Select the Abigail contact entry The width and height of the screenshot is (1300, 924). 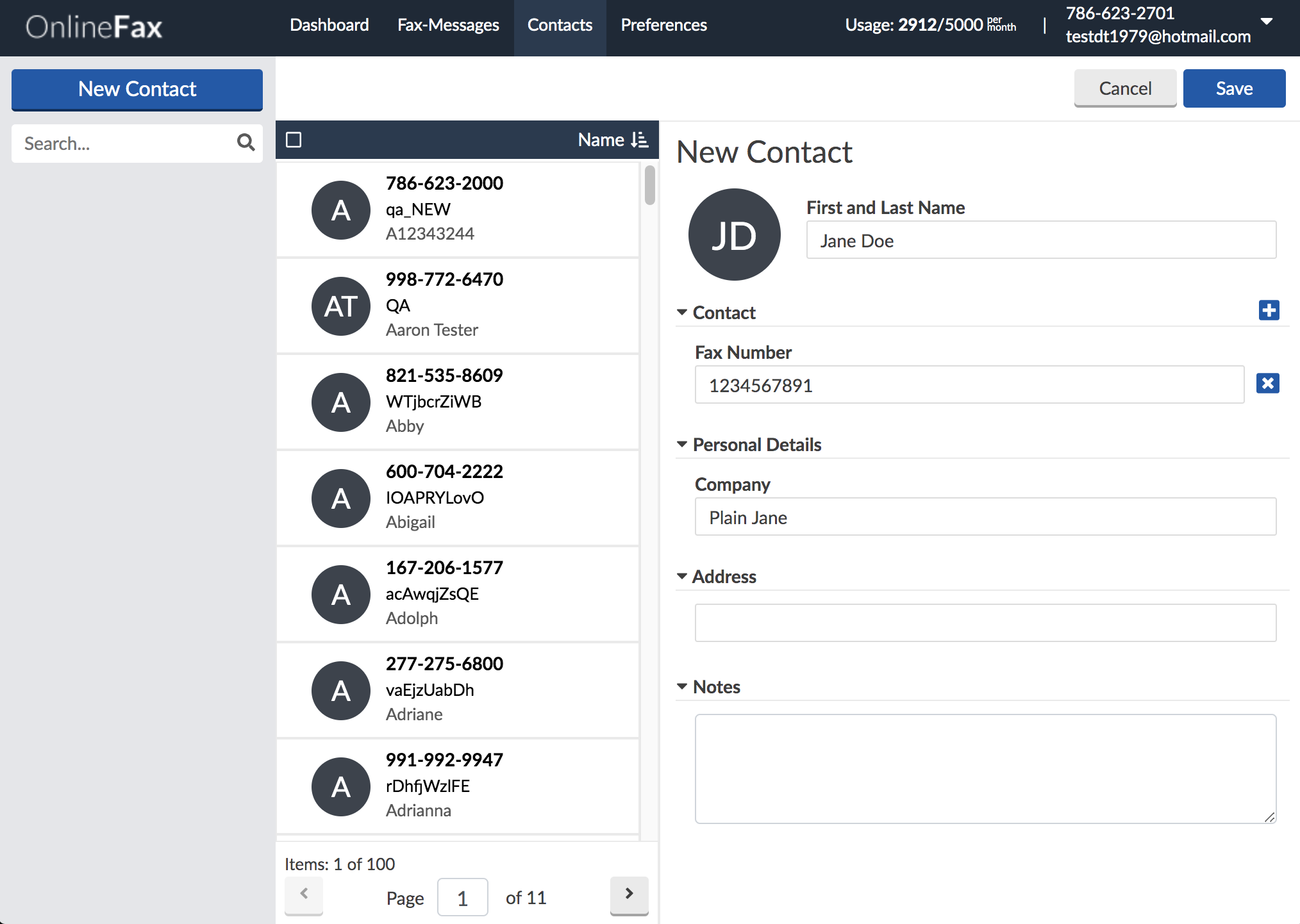tap(458, 498)
